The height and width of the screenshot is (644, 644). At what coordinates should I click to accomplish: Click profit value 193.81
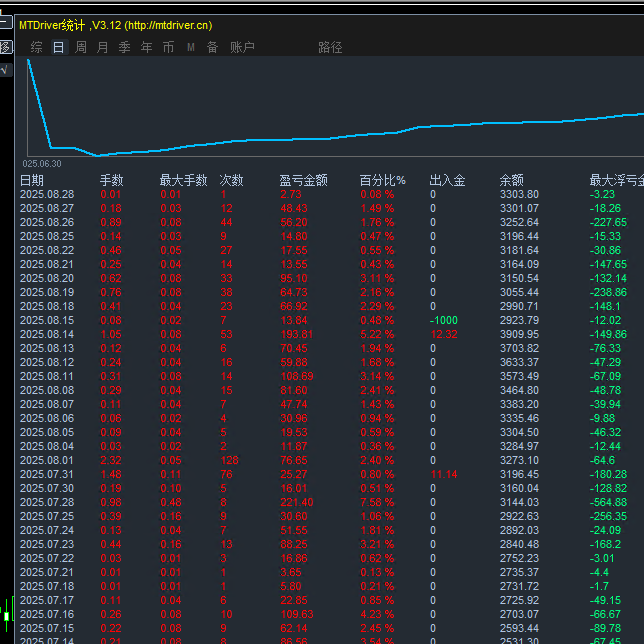297,334
